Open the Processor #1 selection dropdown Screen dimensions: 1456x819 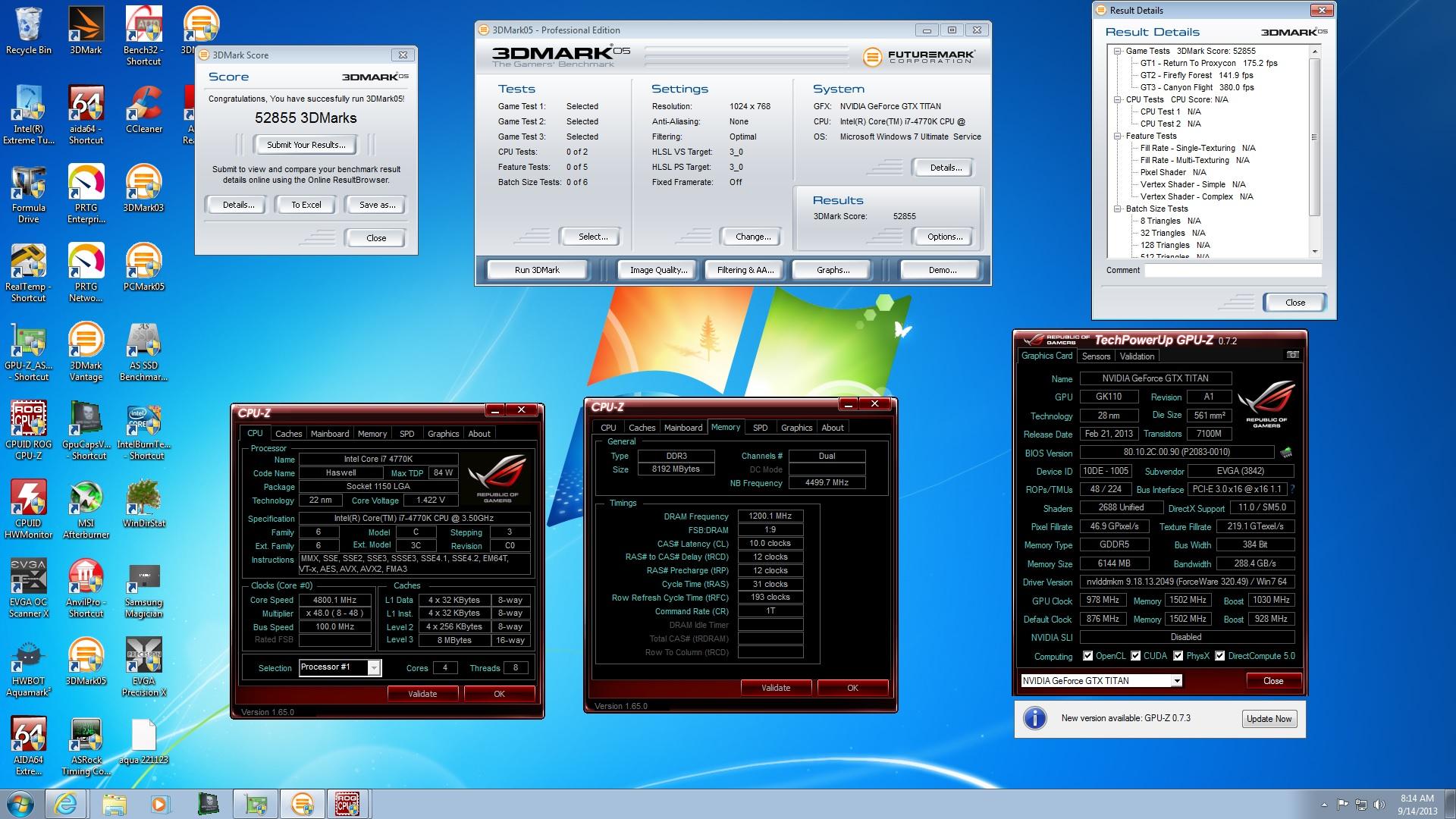point(373,667)
